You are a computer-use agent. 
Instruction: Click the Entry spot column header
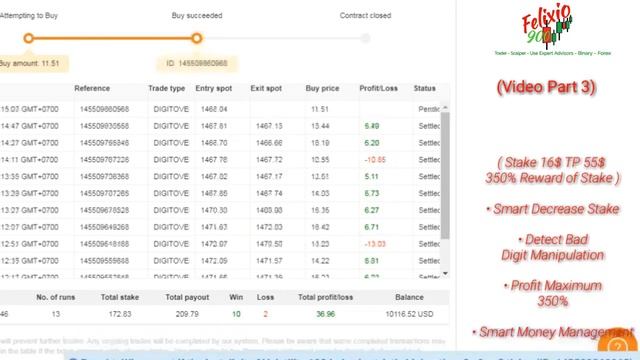pos(213,89)
